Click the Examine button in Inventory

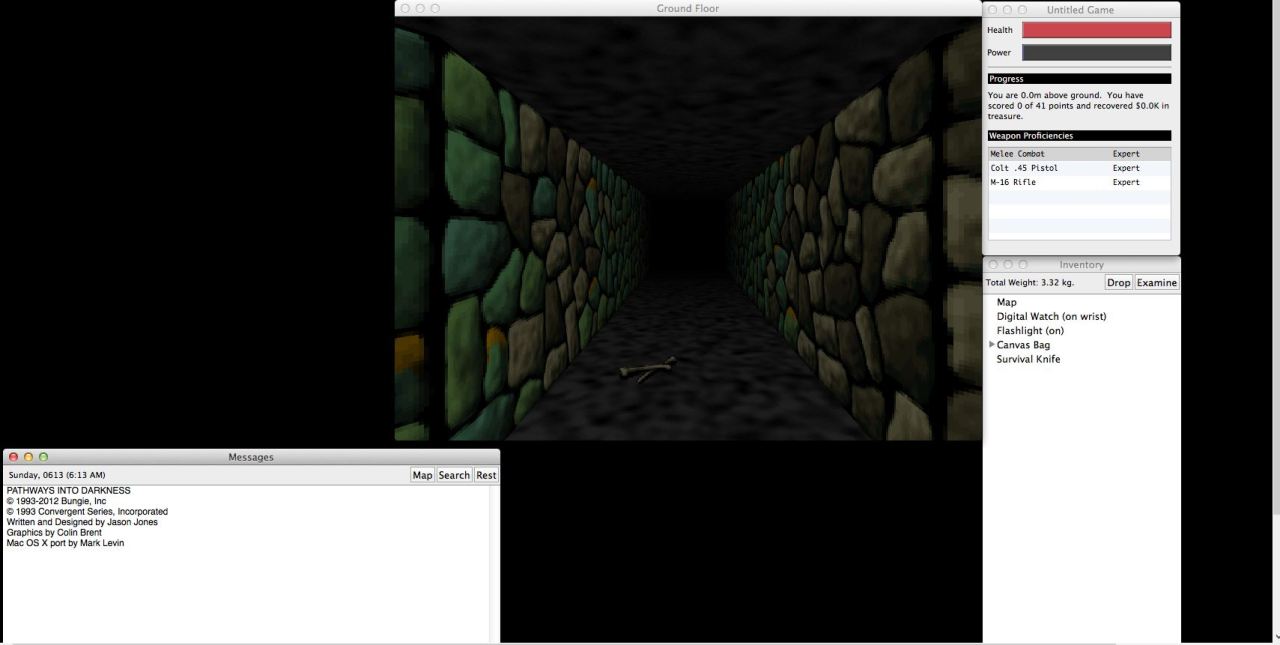(x=1157, y=283)
